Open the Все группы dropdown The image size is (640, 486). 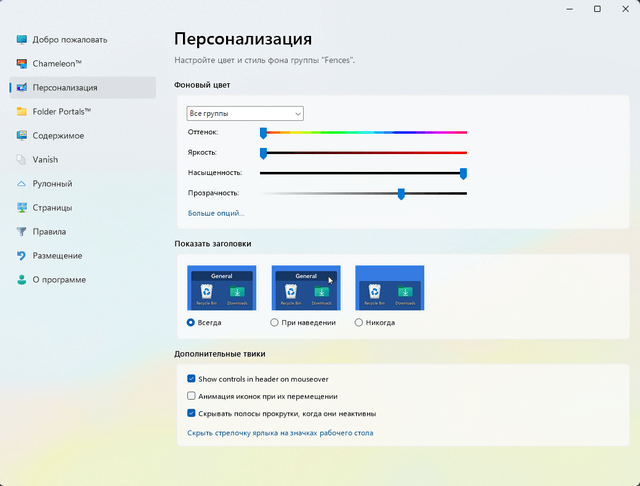(245, 114)
